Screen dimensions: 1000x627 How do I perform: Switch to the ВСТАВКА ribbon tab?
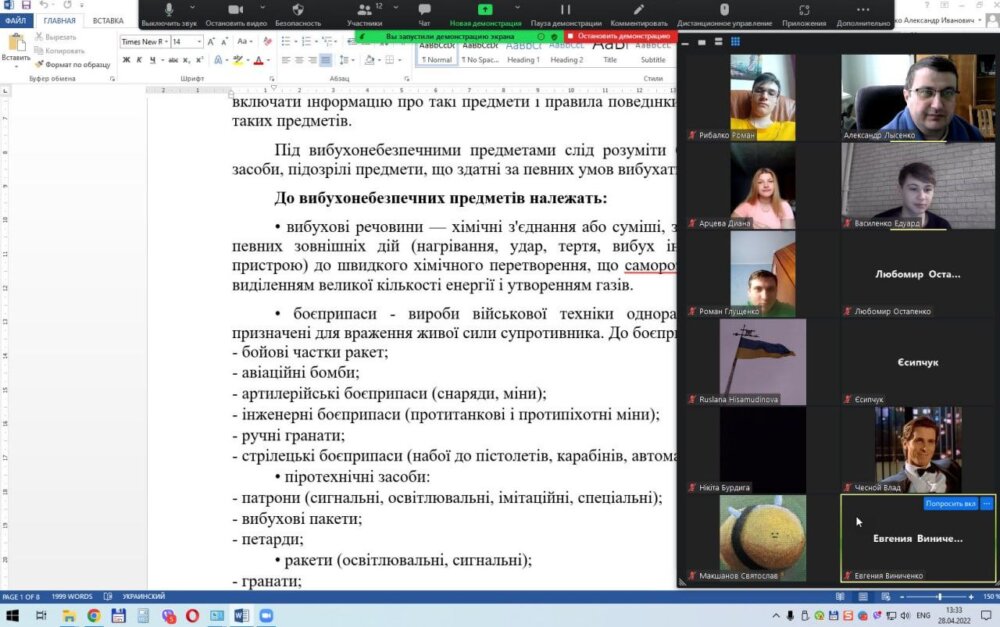tap(108, 20)
